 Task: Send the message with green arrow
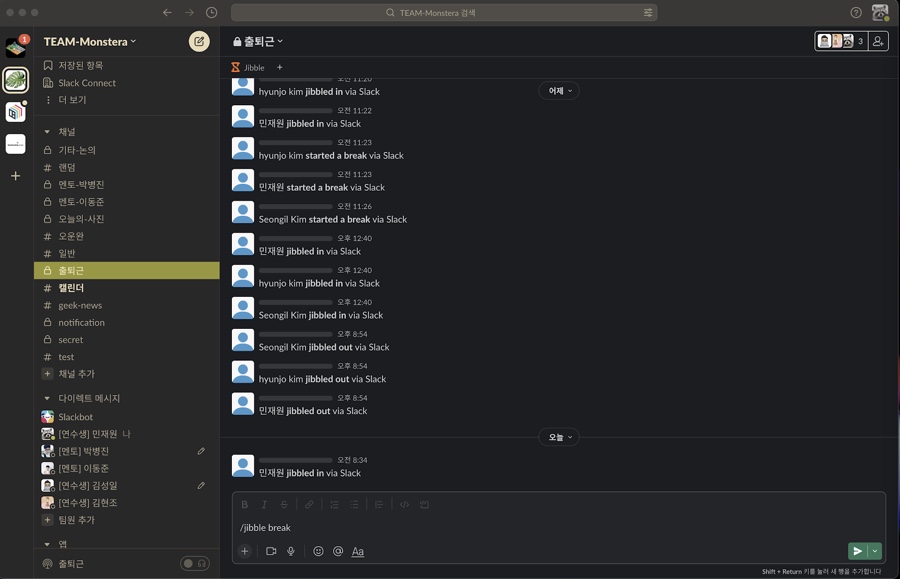pos(857,551)
